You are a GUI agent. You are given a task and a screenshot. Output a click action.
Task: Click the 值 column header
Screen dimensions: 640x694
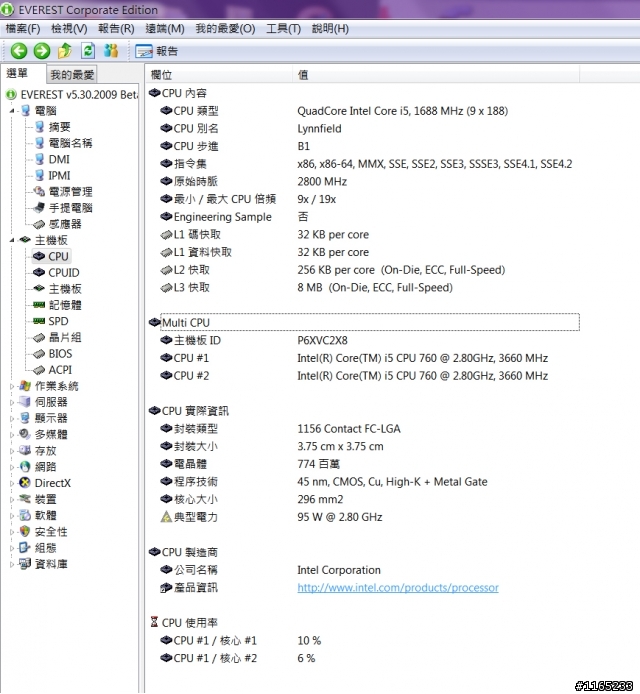pos(436,75)
